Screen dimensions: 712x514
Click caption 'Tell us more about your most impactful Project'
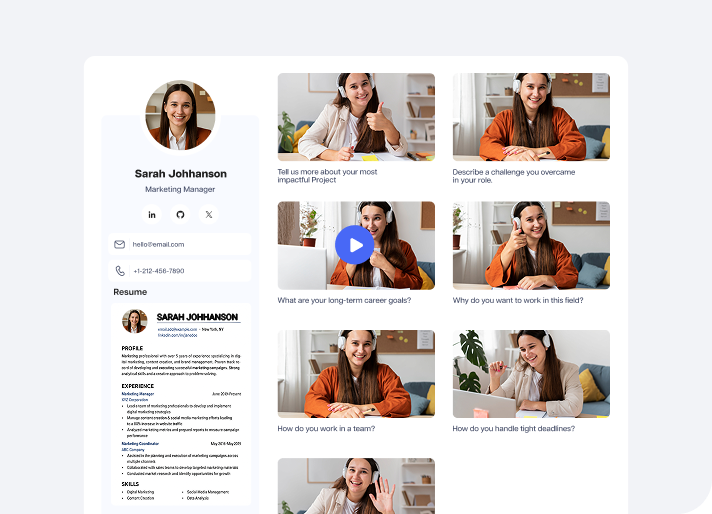click(327, 176)
